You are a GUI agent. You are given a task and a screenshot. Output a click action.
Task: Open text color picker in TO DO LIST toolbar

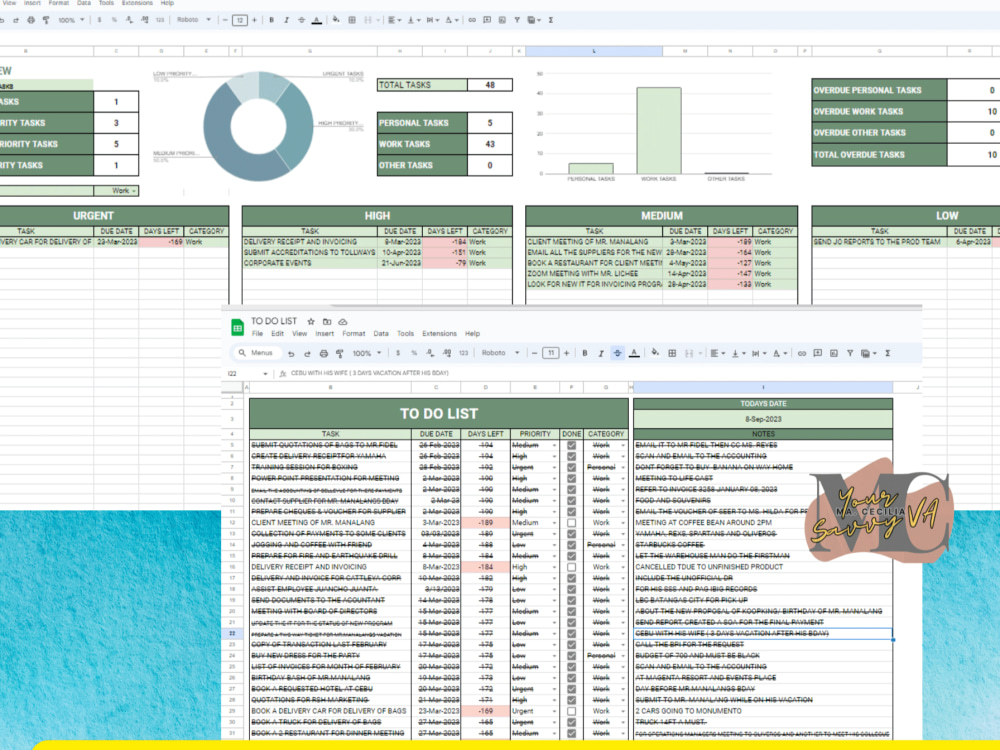[634, 353]
